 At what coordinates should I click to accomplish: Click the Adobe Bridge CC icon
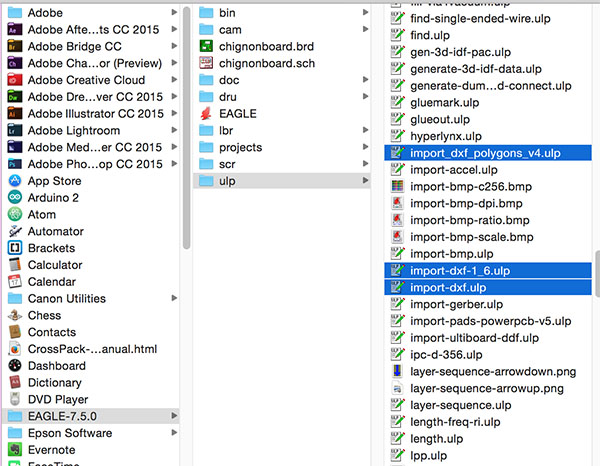[15, 46]
